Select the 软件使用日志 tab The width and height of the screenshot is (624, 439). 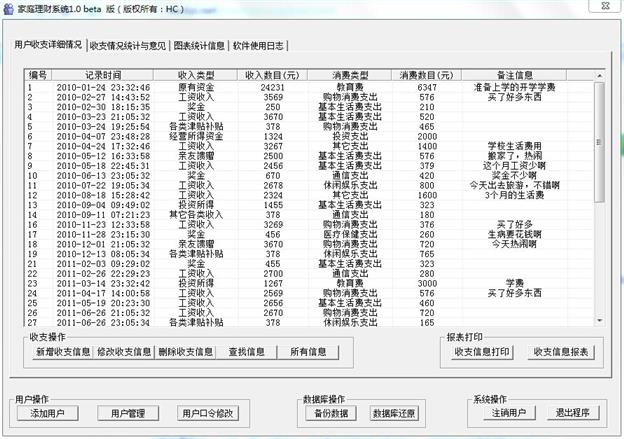pos(259,46)
